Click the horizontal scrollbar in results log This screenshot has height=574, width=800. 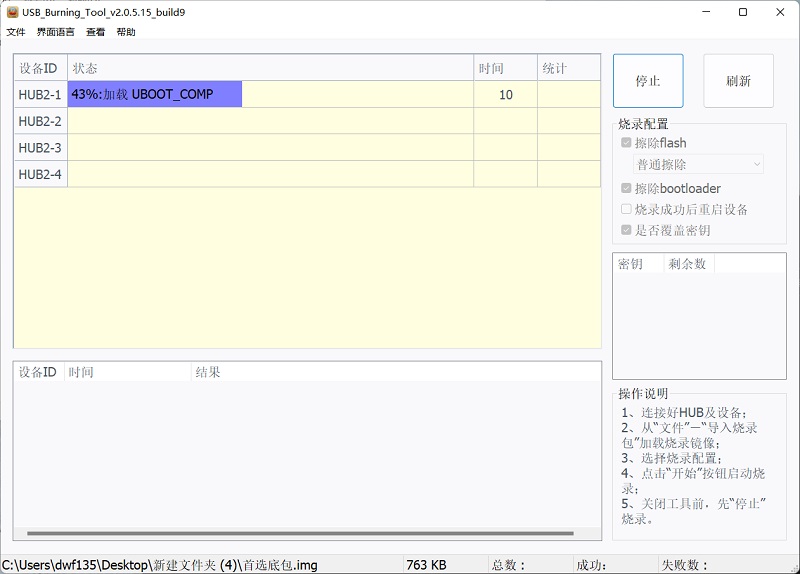pyautogui.click(x=301, y=533)
